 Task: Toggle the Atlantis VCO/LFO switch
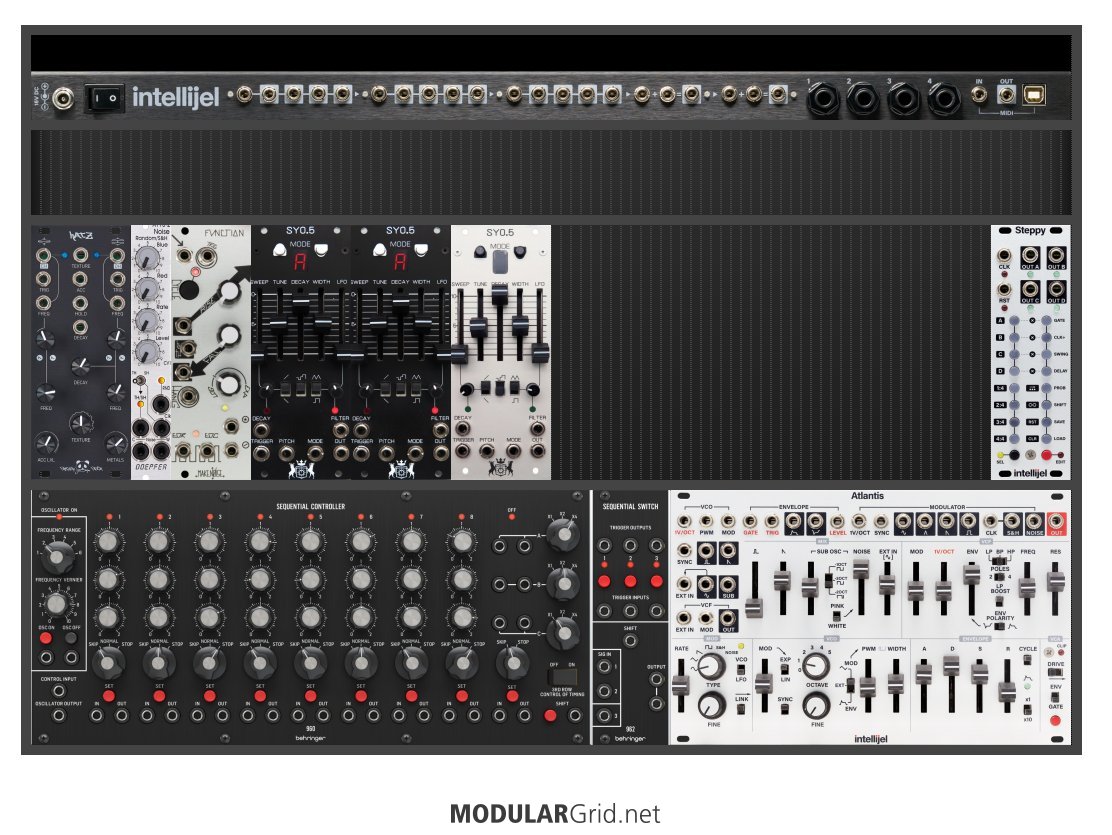[742, 670]
